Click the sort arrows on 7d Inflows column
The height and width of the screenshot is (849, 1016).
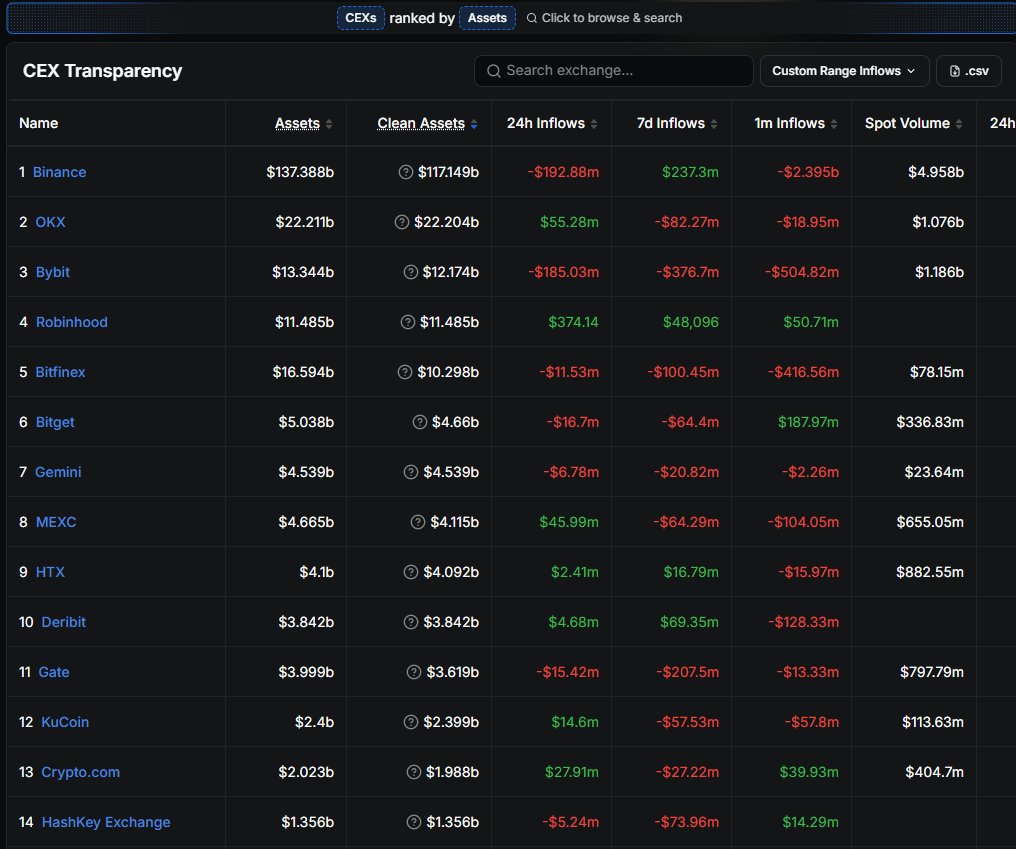pos(714,124)
